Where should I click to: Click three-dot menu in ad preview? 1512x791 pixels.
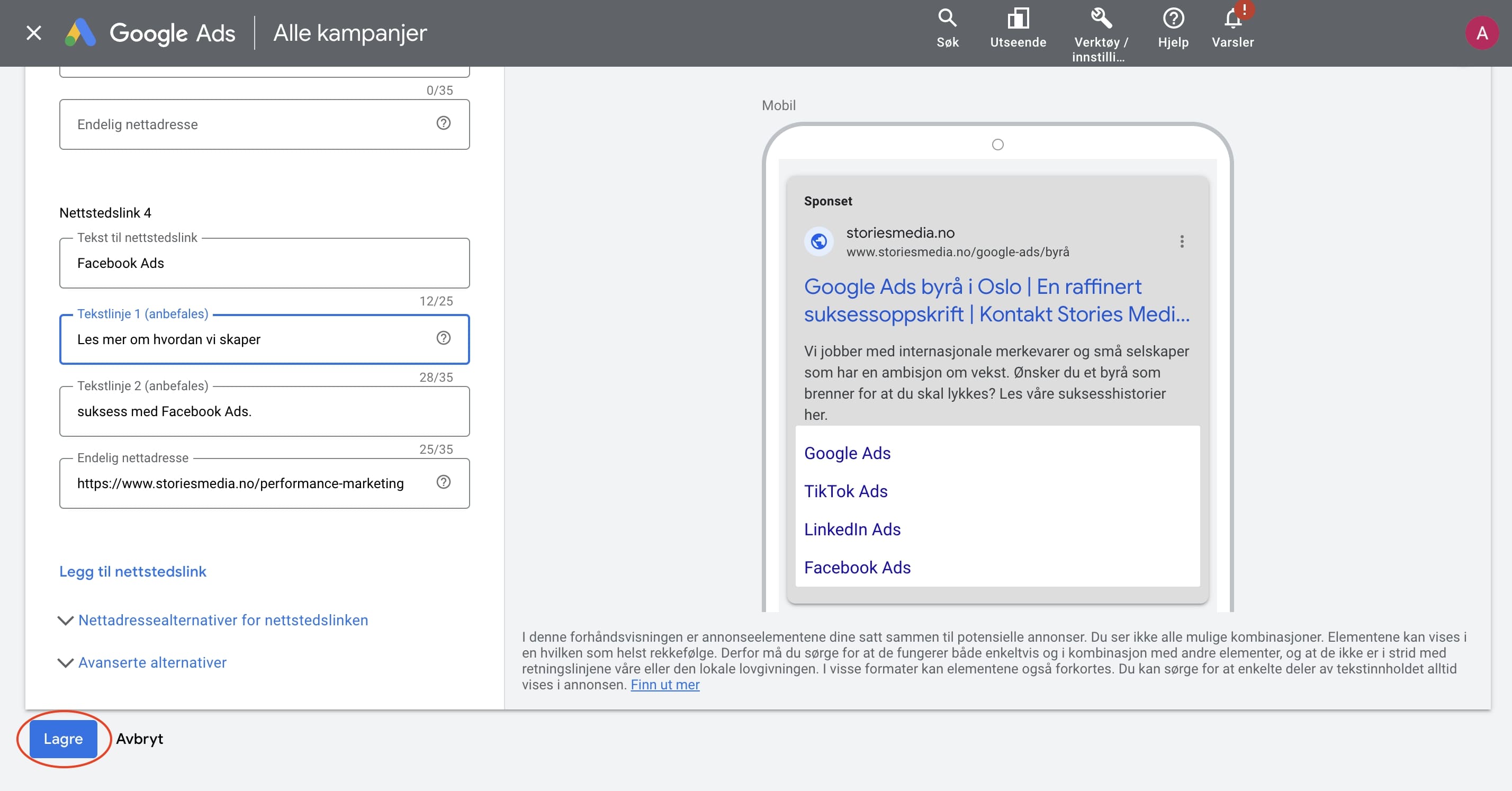[x=1182, y=241]
